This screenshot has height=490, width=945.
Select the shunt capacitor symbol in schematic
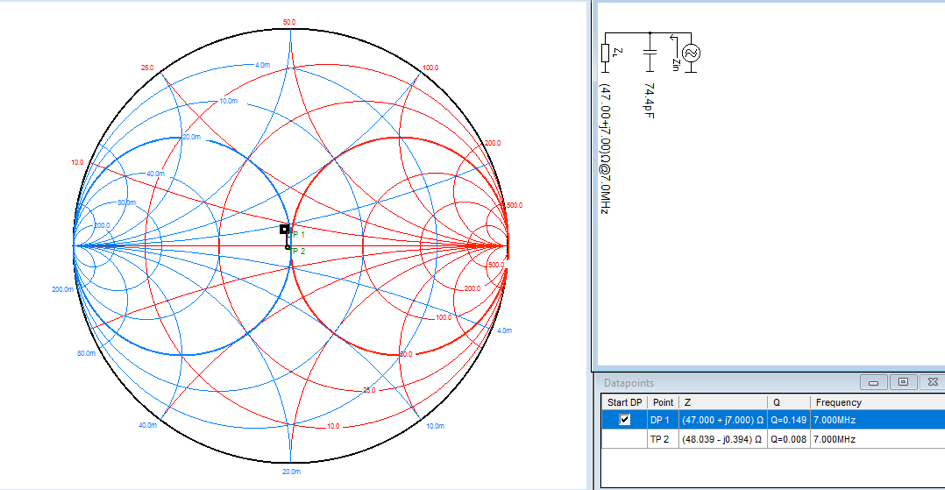pyautogui.click(x=649, y=53)
